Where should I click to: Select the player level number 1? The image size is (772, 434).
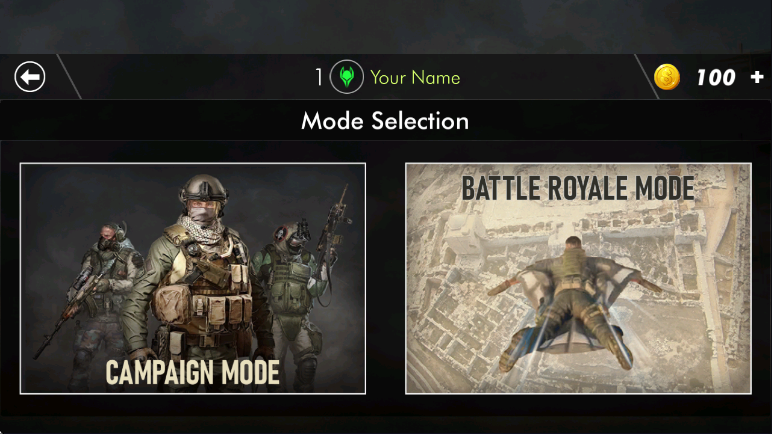[x=319, y=77]
